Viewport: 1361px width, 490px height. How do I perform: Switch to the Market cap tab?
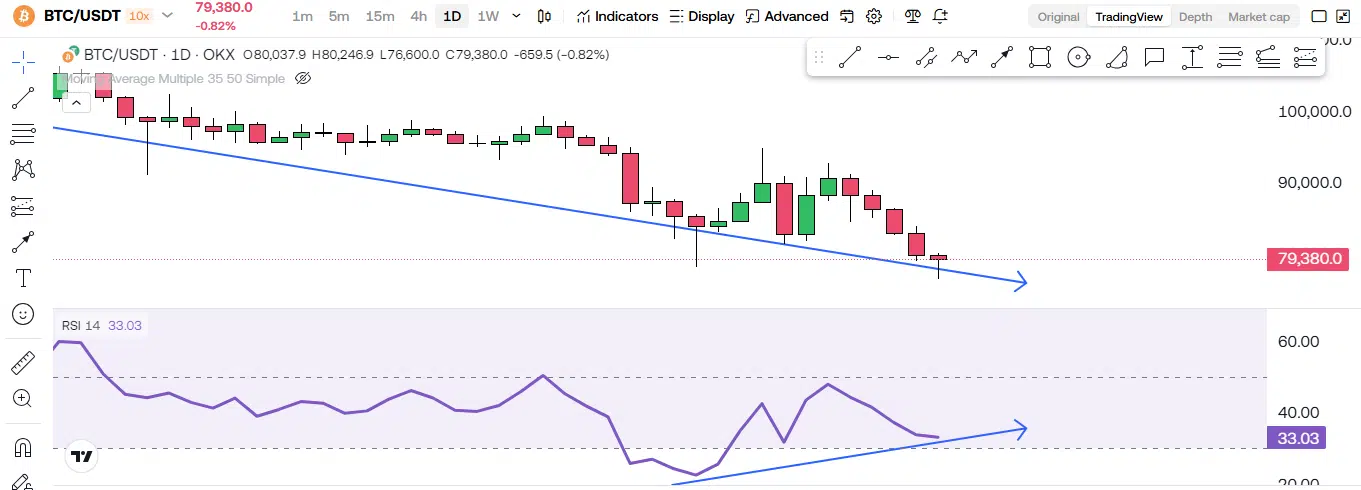click(1258, 16)
